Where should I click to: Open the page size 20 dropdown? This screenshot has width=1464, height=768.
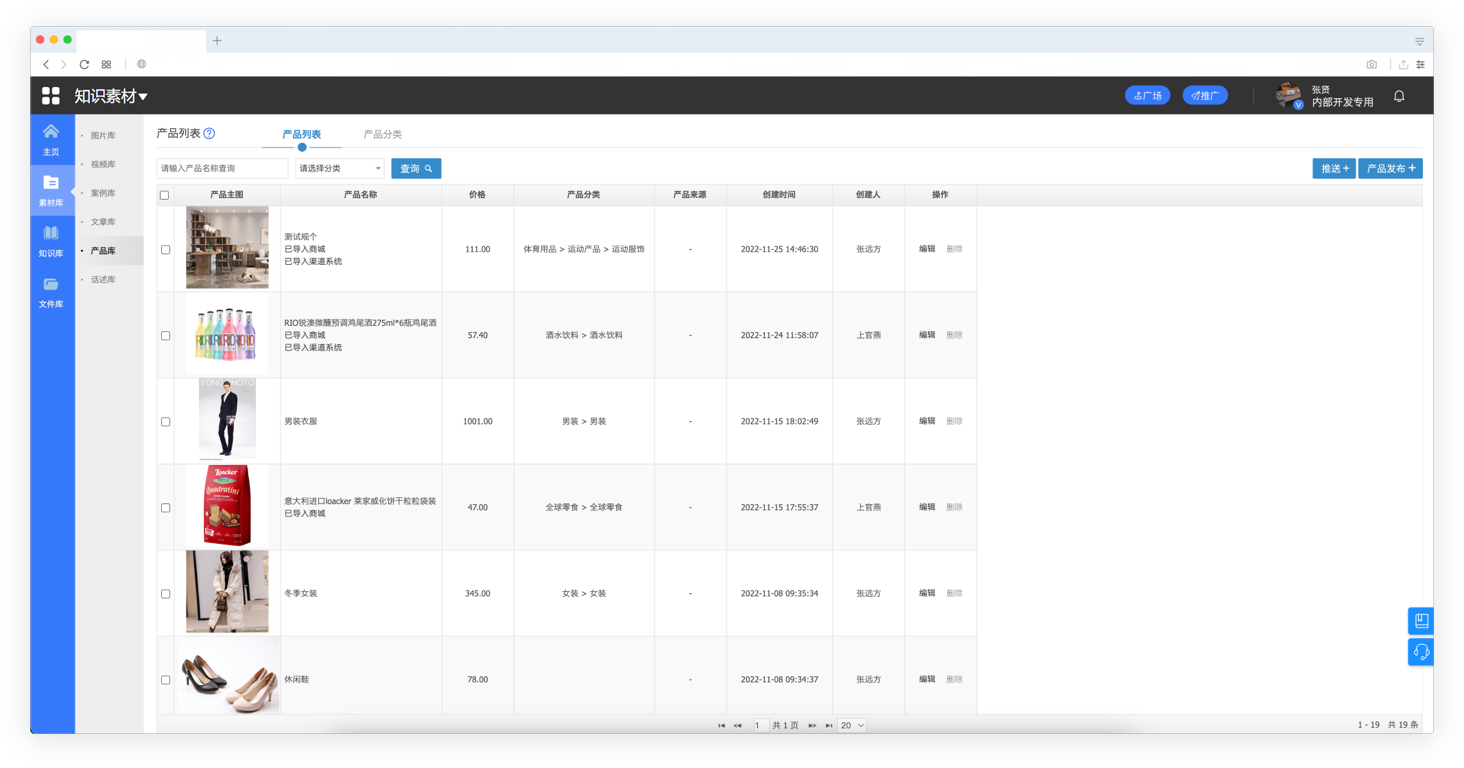click(x=852, y=726)
